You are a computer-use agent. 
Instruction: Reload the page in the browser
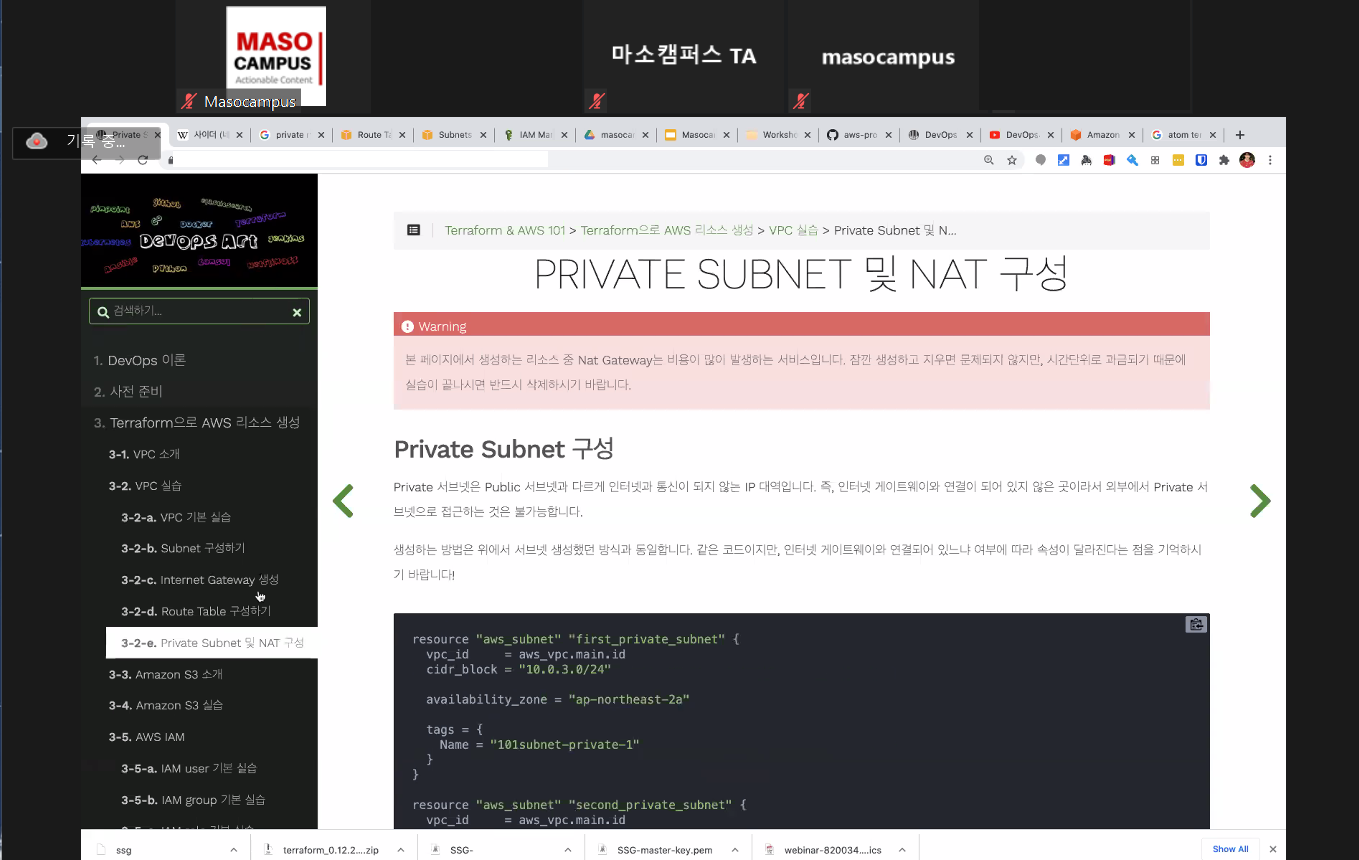143,160
